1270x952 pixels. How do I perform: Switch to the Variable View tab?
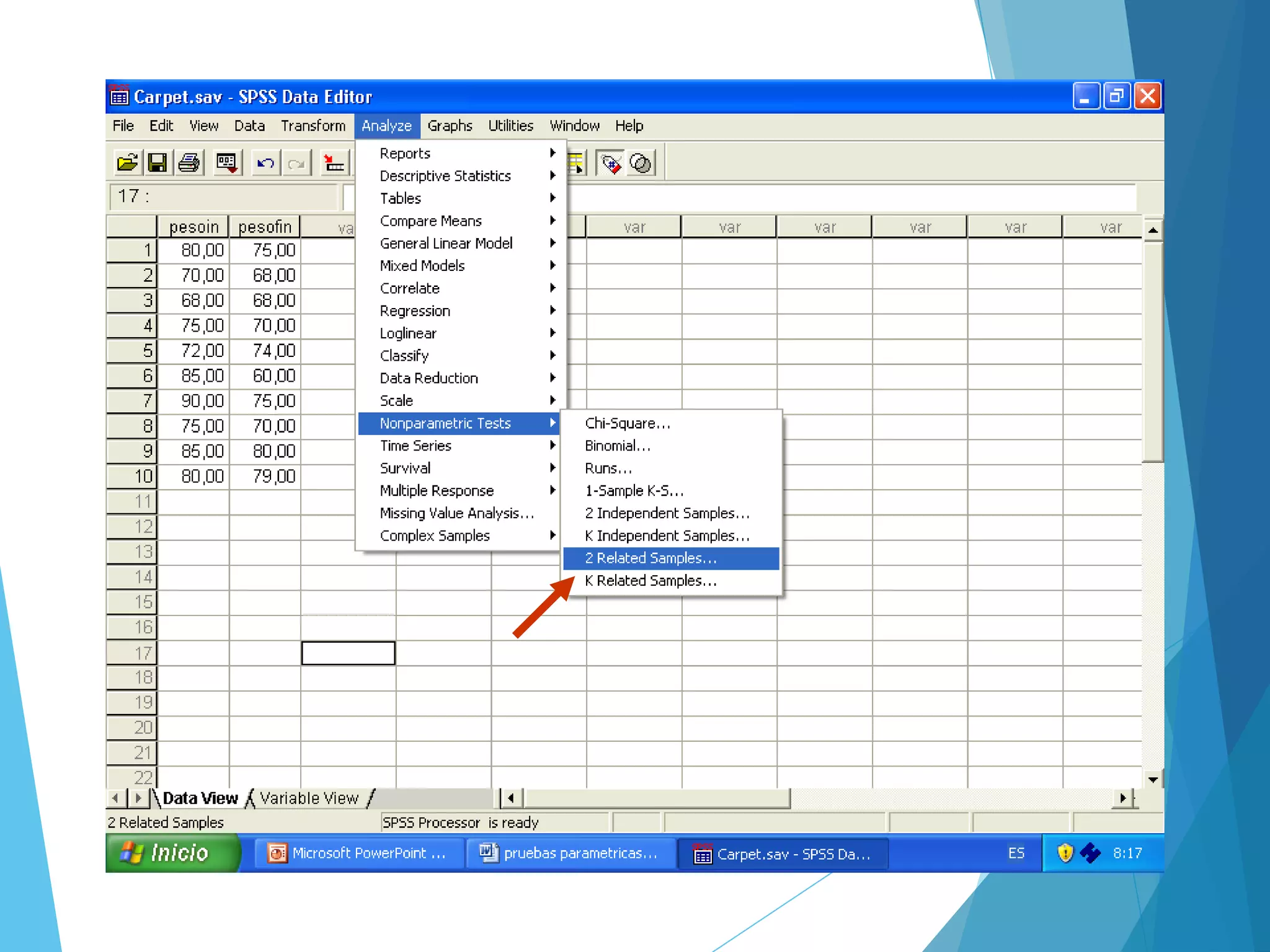(x=309, y=798)
